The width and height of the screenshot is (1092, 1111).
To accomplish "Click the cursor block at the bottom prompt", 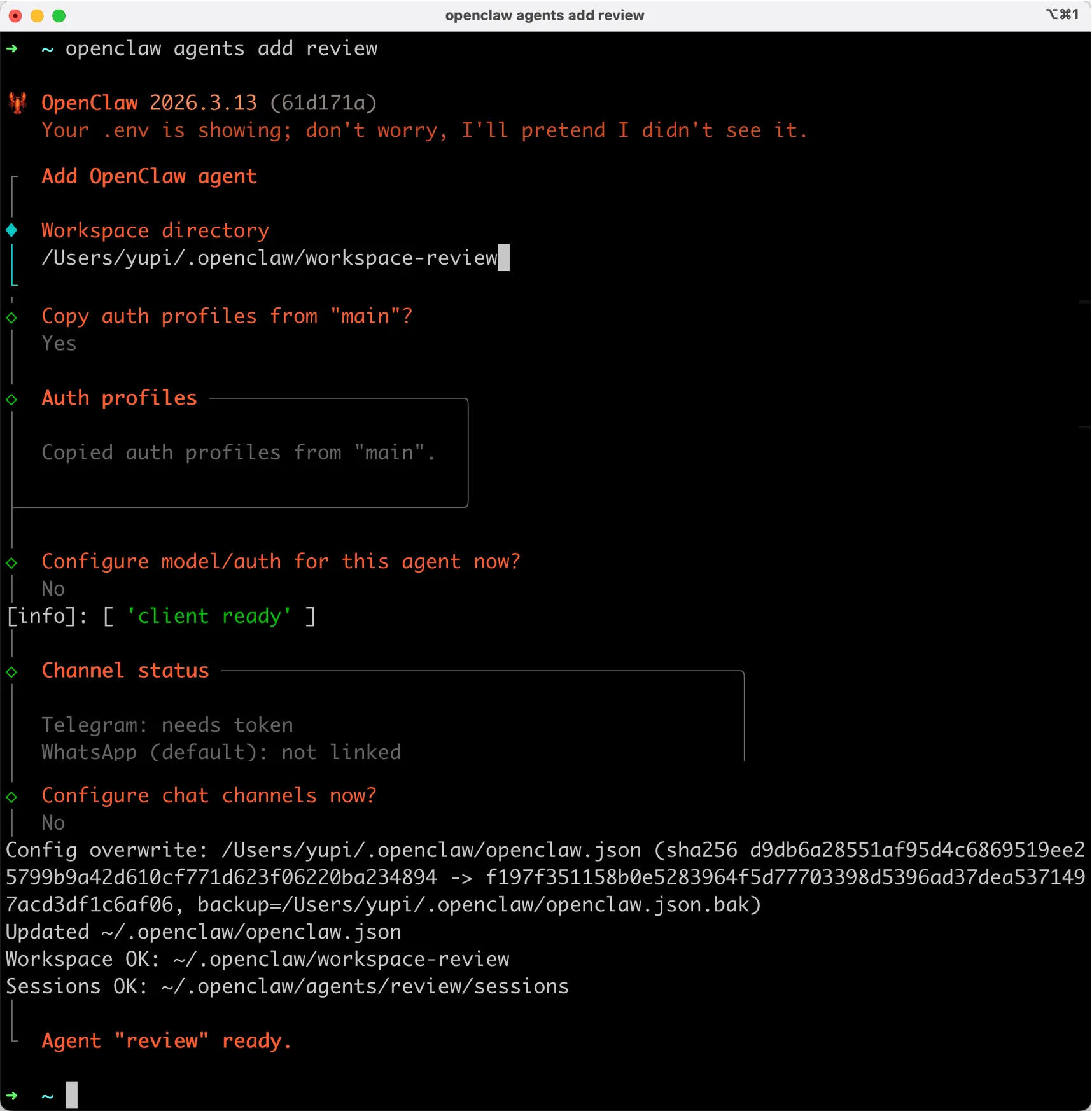I will pyautogui.click(x=71, y=1095).
